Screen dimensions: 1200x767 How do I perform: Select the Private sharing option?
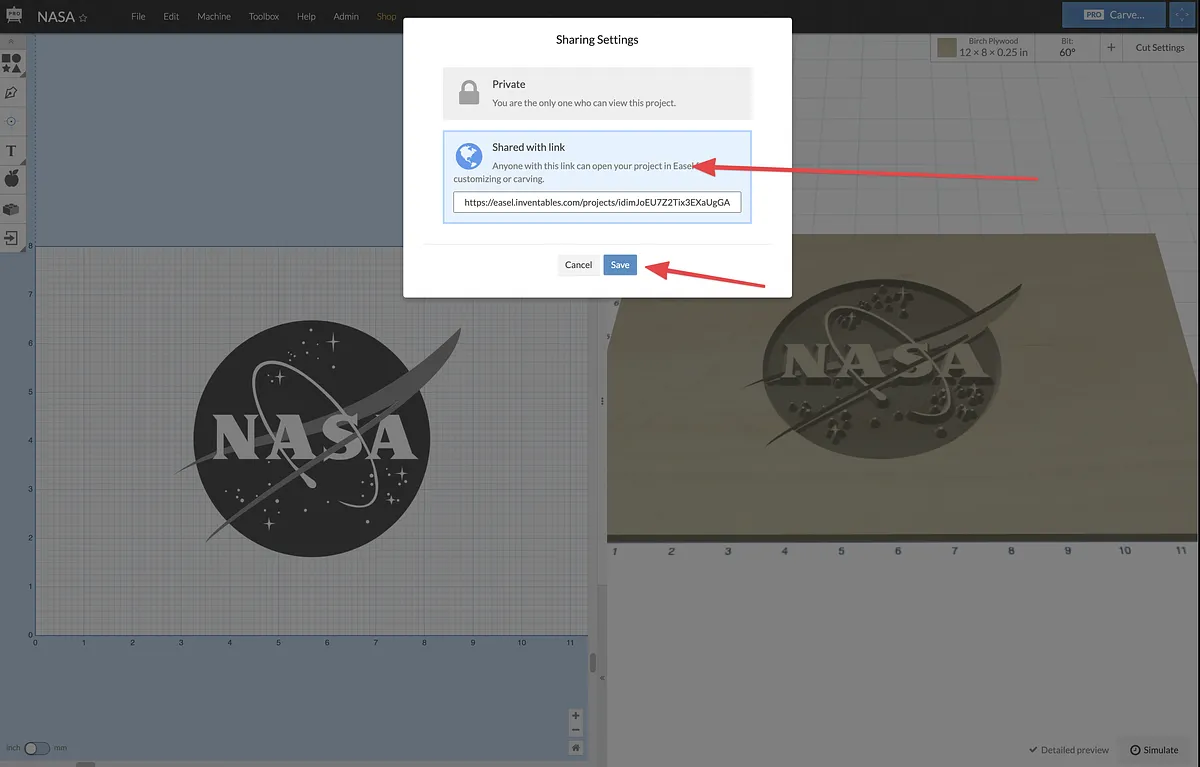pyautogui.click(x=597, y=93)
